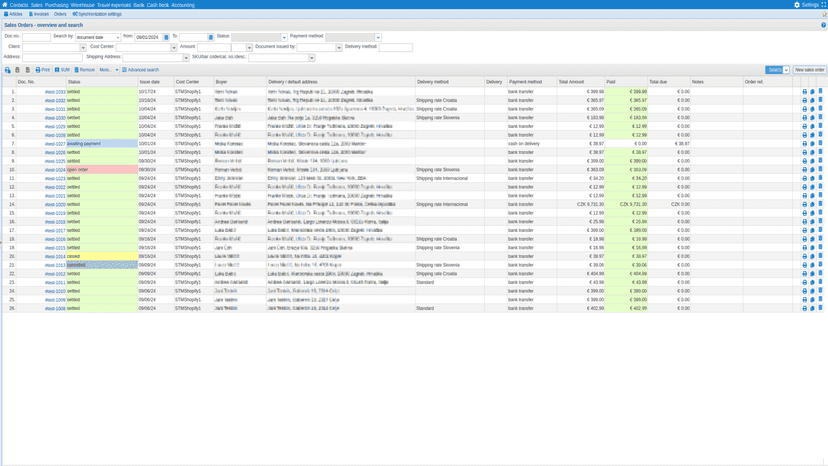Screen dimensions: 828x466
Task: Open the Accounting menu
Action: point(183,5)
